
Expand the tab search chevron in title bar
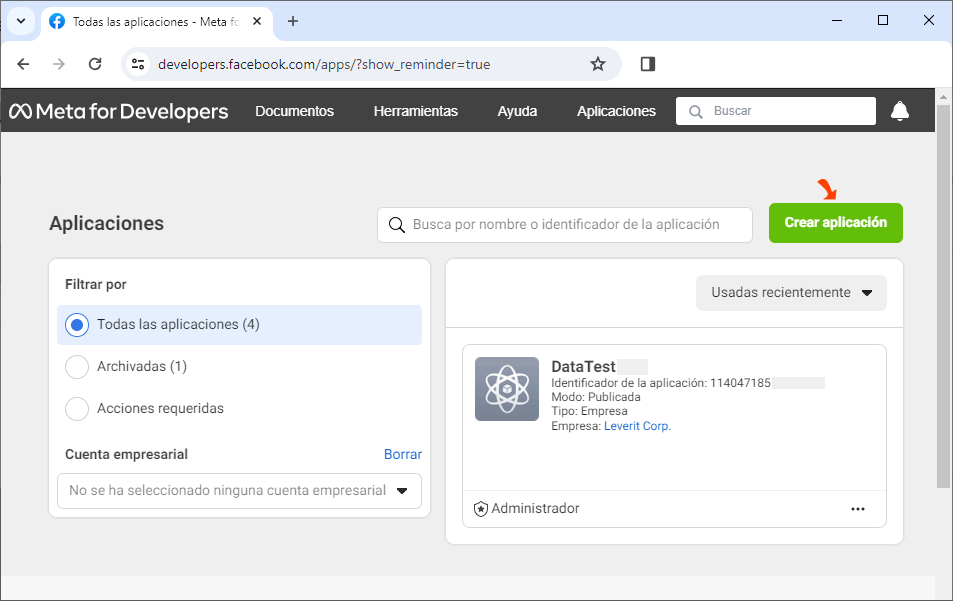click(21, 21)
